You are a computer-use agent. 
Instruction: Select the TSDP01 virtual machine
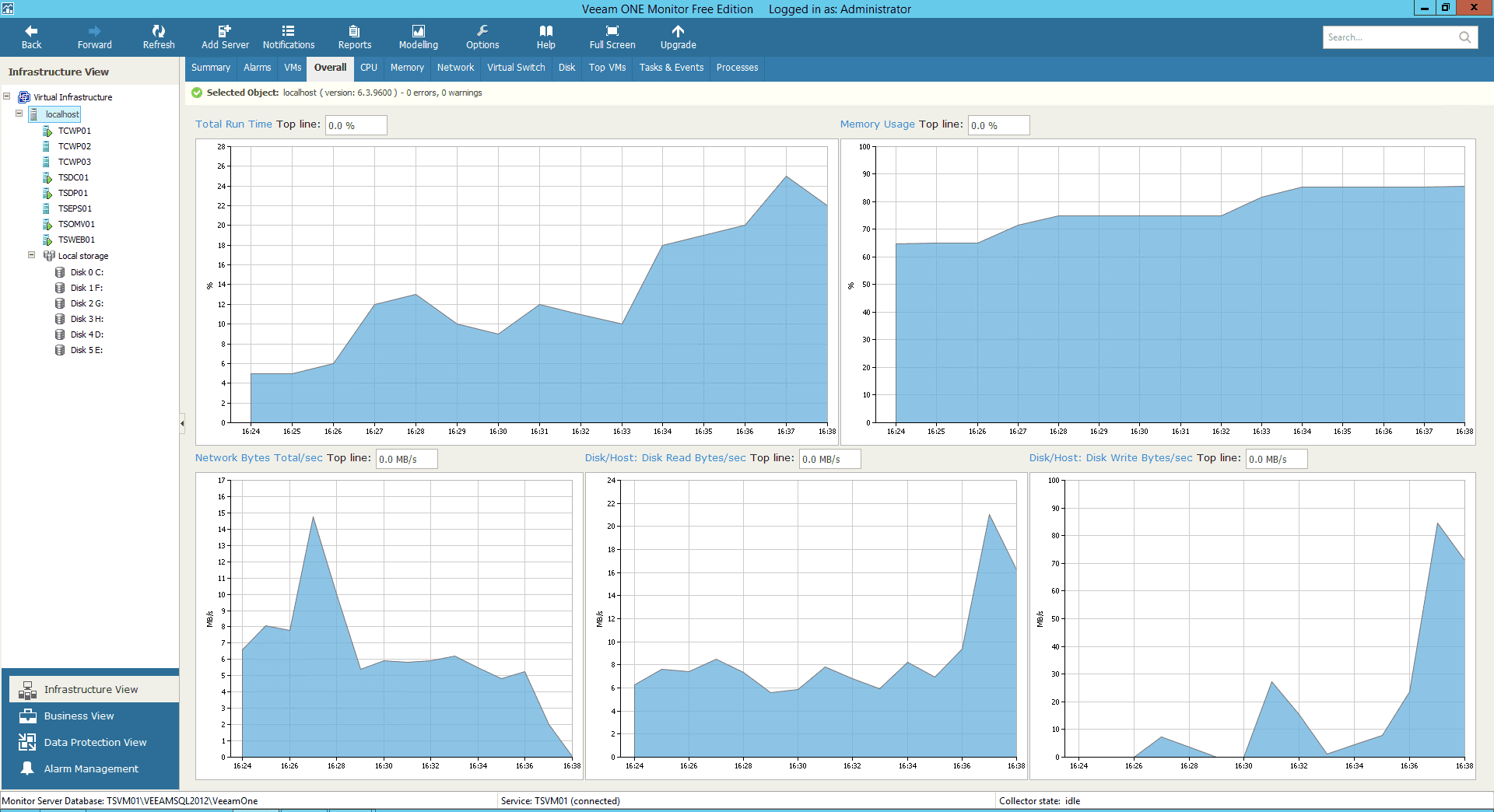(x=73, y=193)
